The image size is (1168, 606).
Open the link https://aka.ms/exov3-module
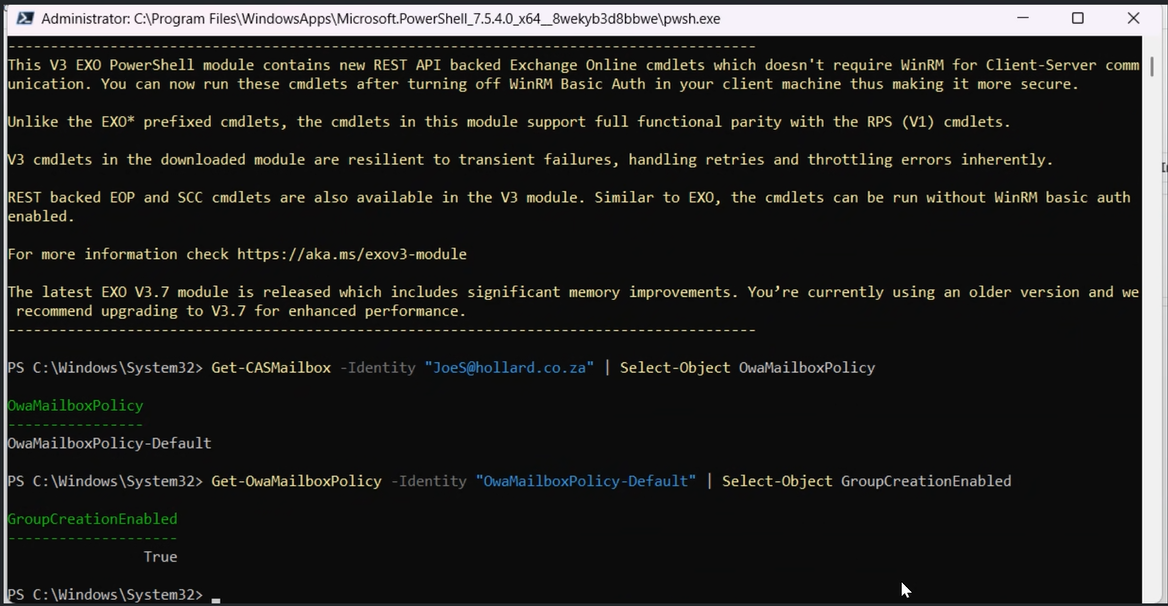click(350, 253)
